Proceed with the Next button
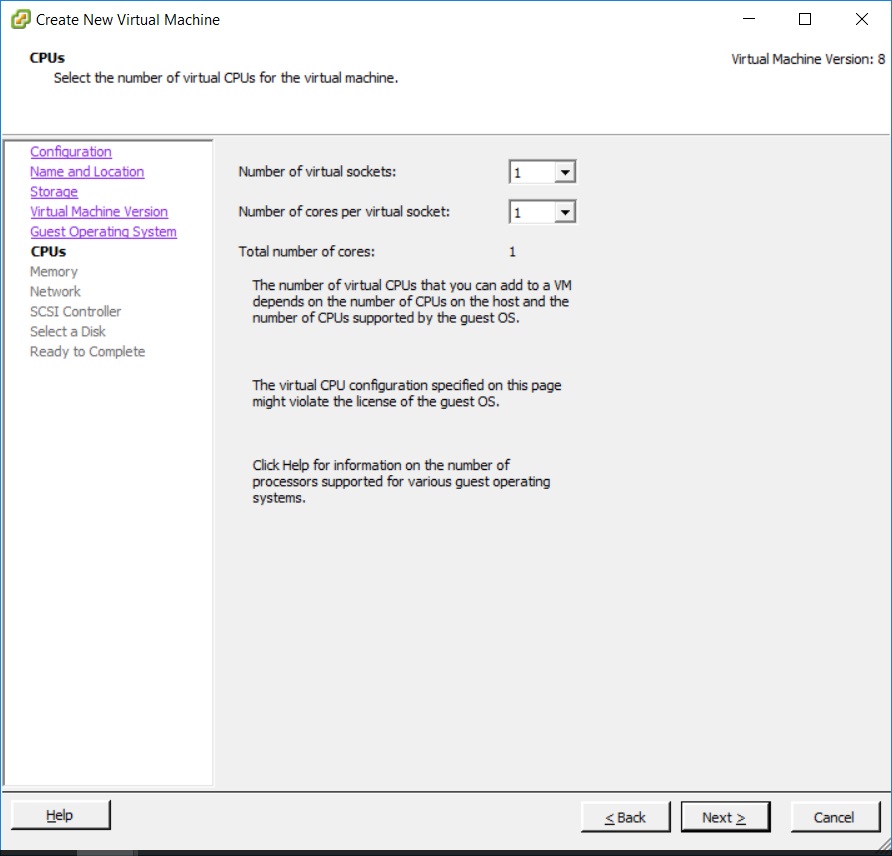The height and width of the screenshot is (856, 892). pyautogui.click(x=725, y=817)
